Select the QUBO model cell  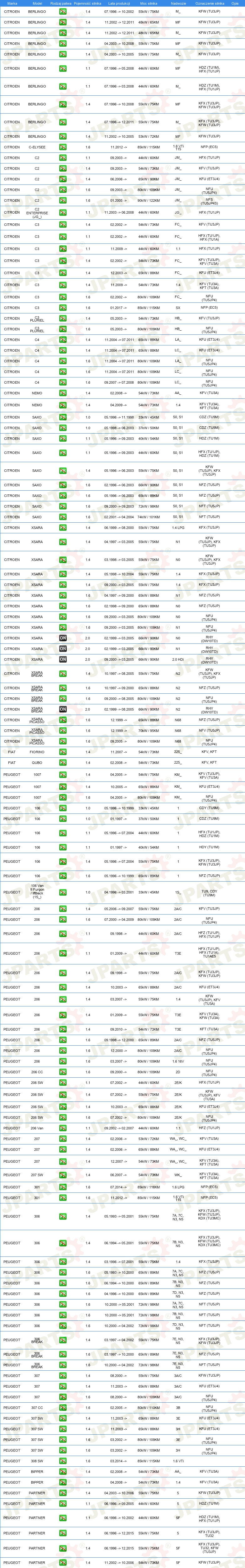click(37, 763)
